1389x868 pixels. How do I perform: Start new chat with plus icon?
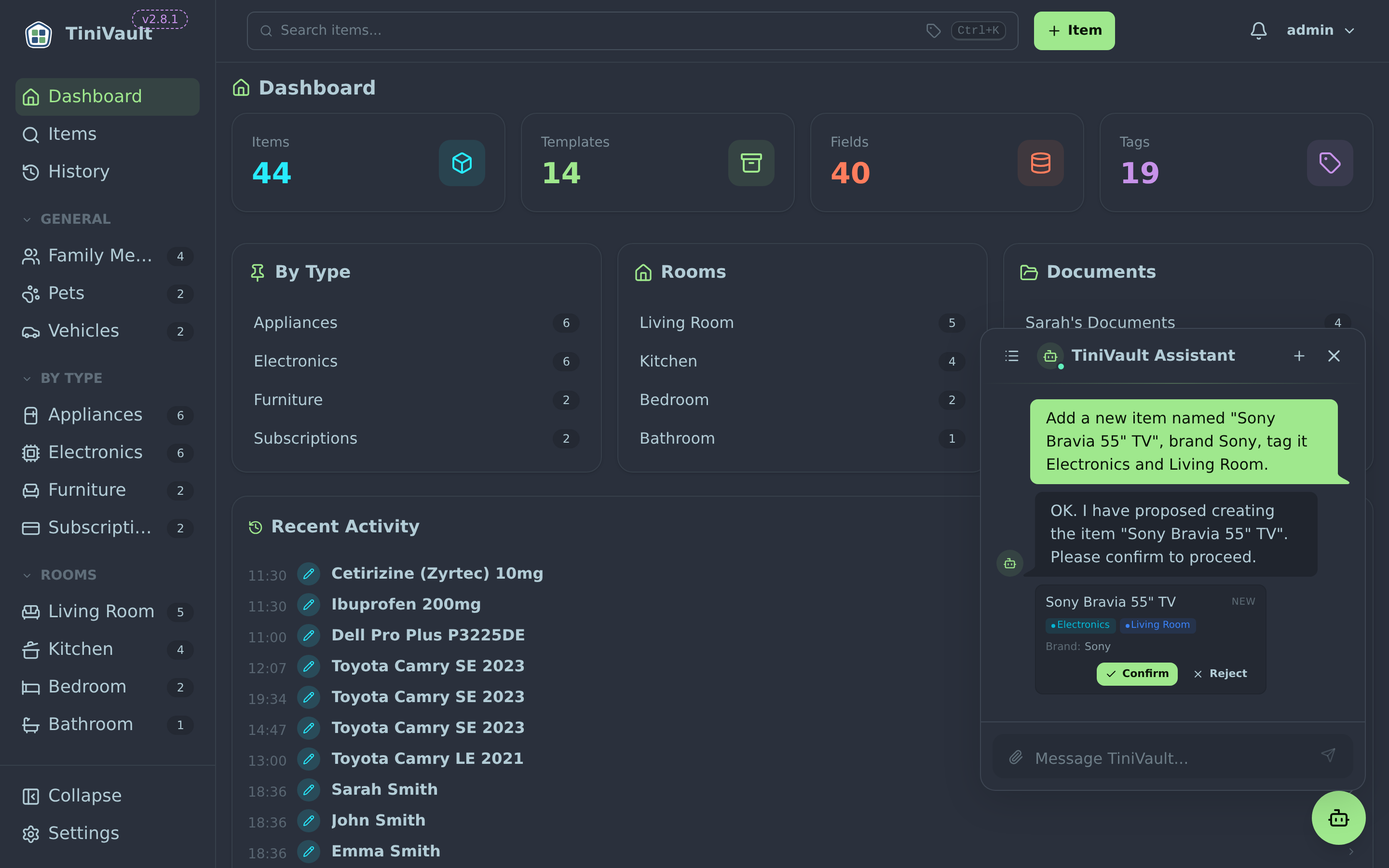point(1299,356)
